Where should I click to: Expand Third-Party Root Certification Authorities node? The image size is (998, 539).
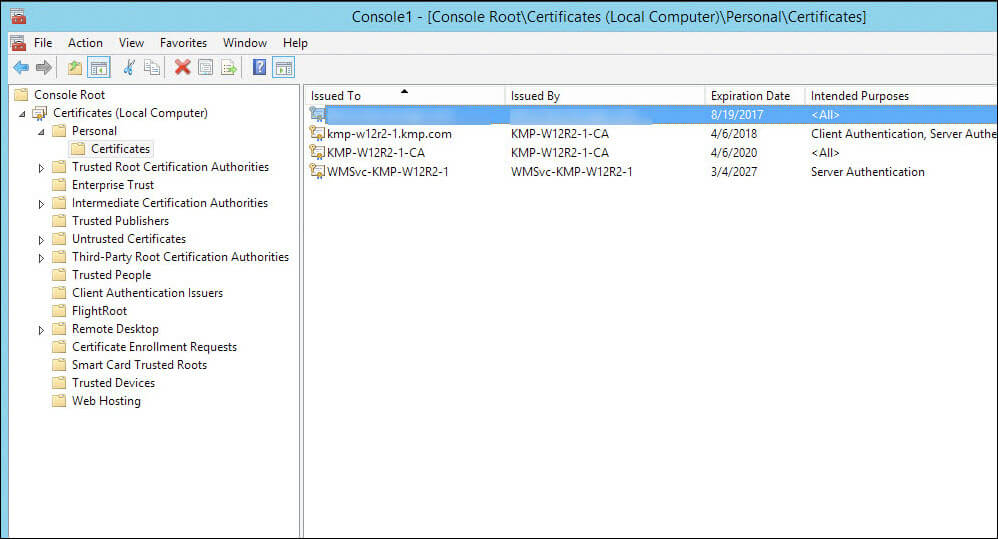pos(41,258)
